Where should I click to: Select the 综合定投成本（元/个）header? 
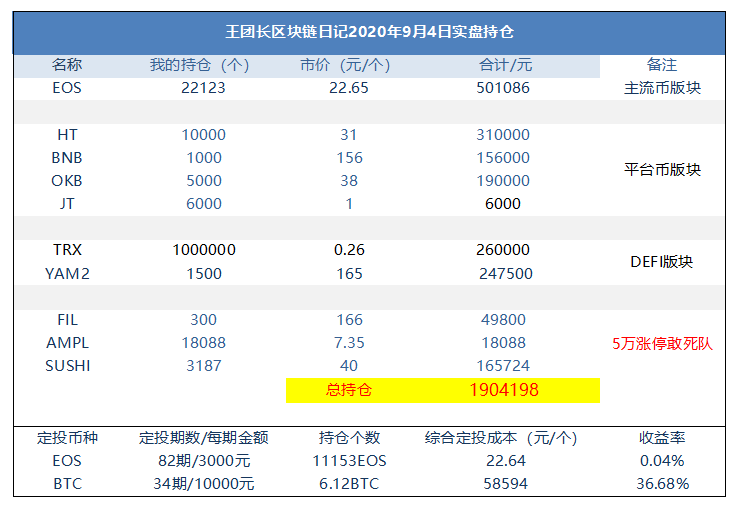click(x=501, y=438)
